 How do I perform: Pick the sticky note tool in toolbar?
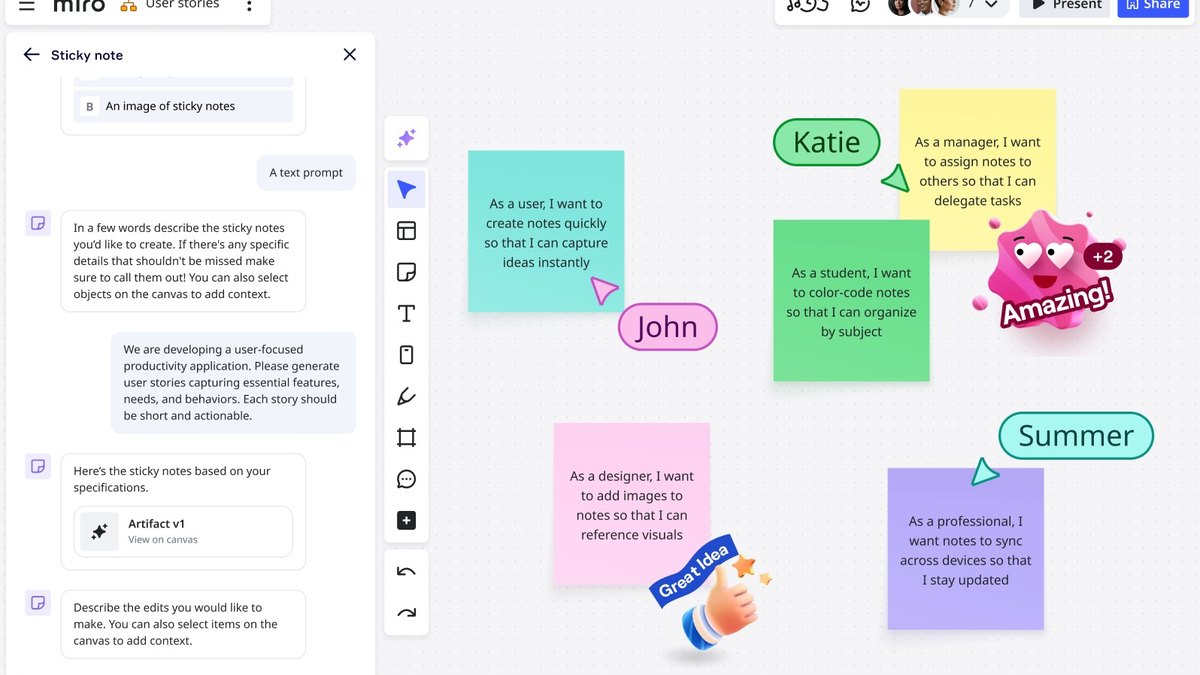(x=406, y=272)
